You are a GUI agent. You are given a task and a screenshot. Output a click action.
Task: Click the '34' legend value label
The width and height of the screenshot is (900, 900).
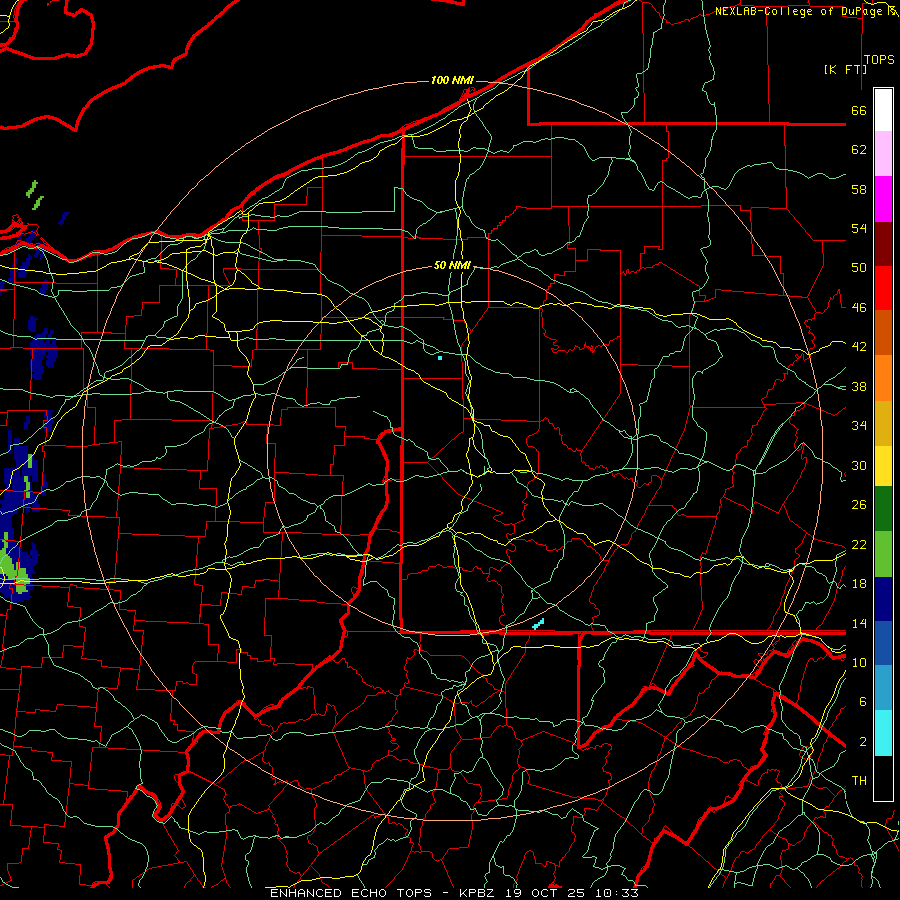click(859, 425)
